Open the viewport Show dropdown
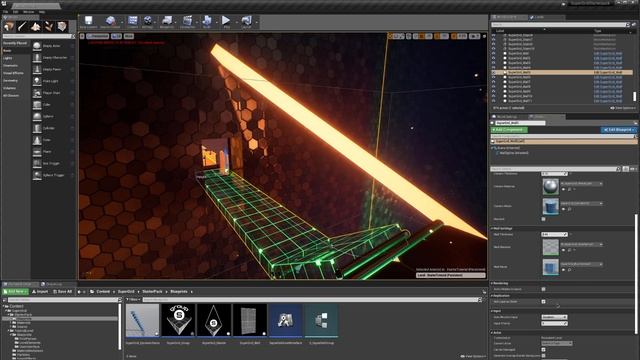Viewport: 640px width, 360px height. [129, 36]
